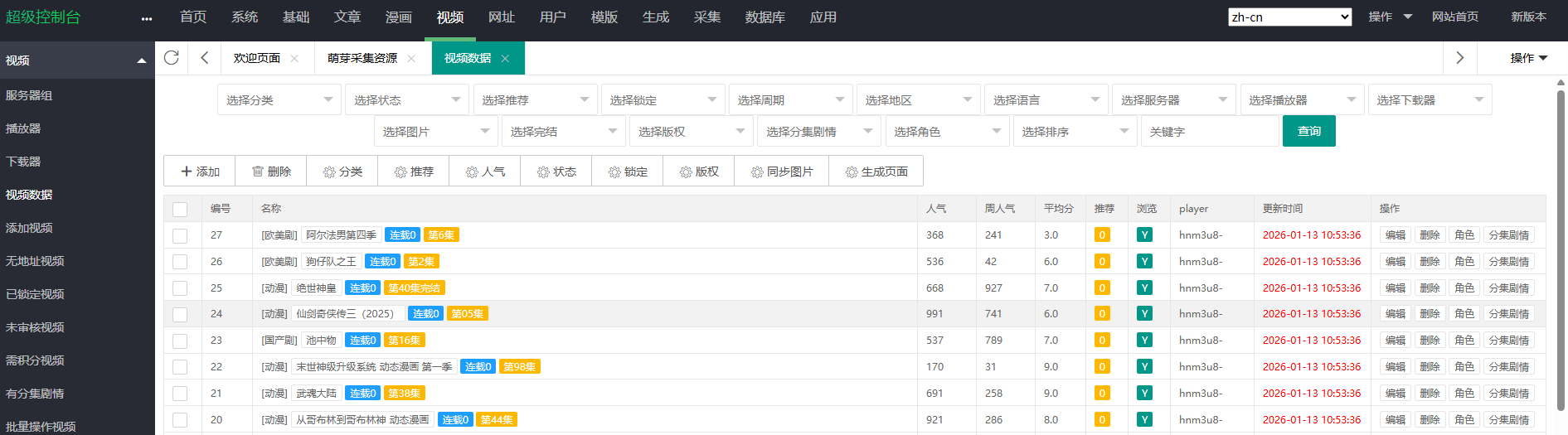1568x435 pixels.
Task: Open the zh-cn language selector
Action: 1289,17
